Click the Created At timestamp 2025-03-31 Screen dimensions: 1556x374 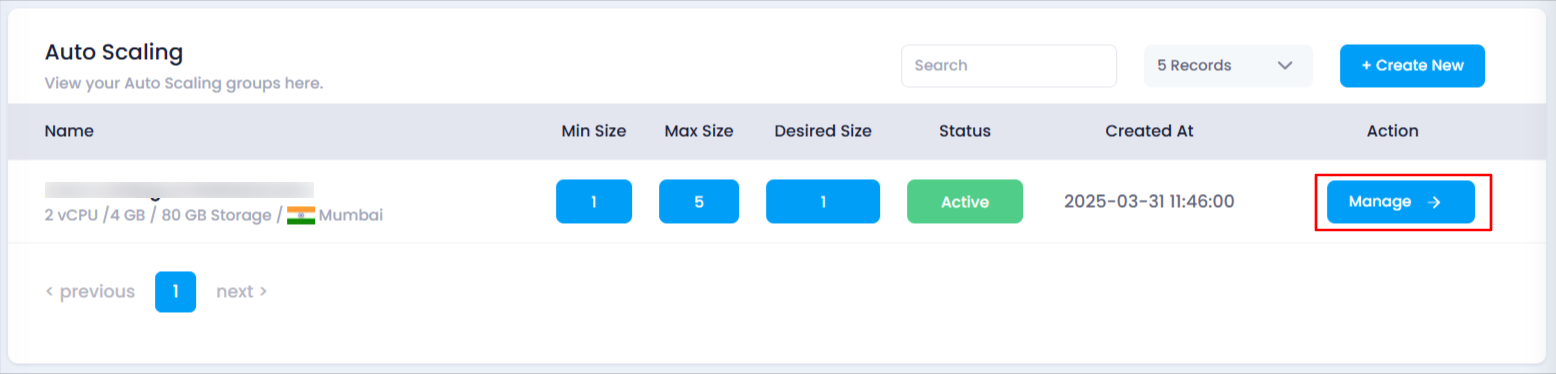[x=1149, y=202]
